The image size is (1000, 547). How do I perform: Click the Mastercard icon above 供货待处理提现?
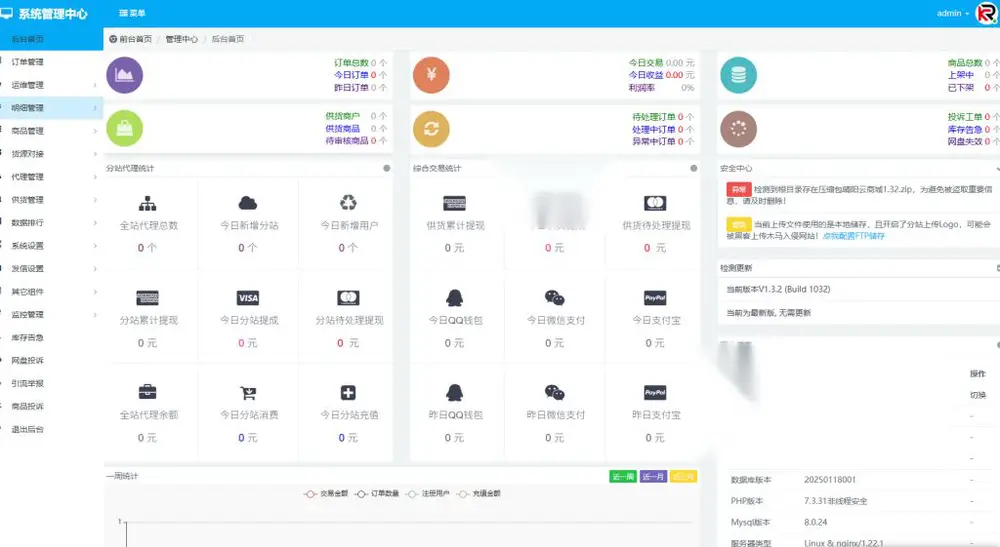click(x=655, y=203)
